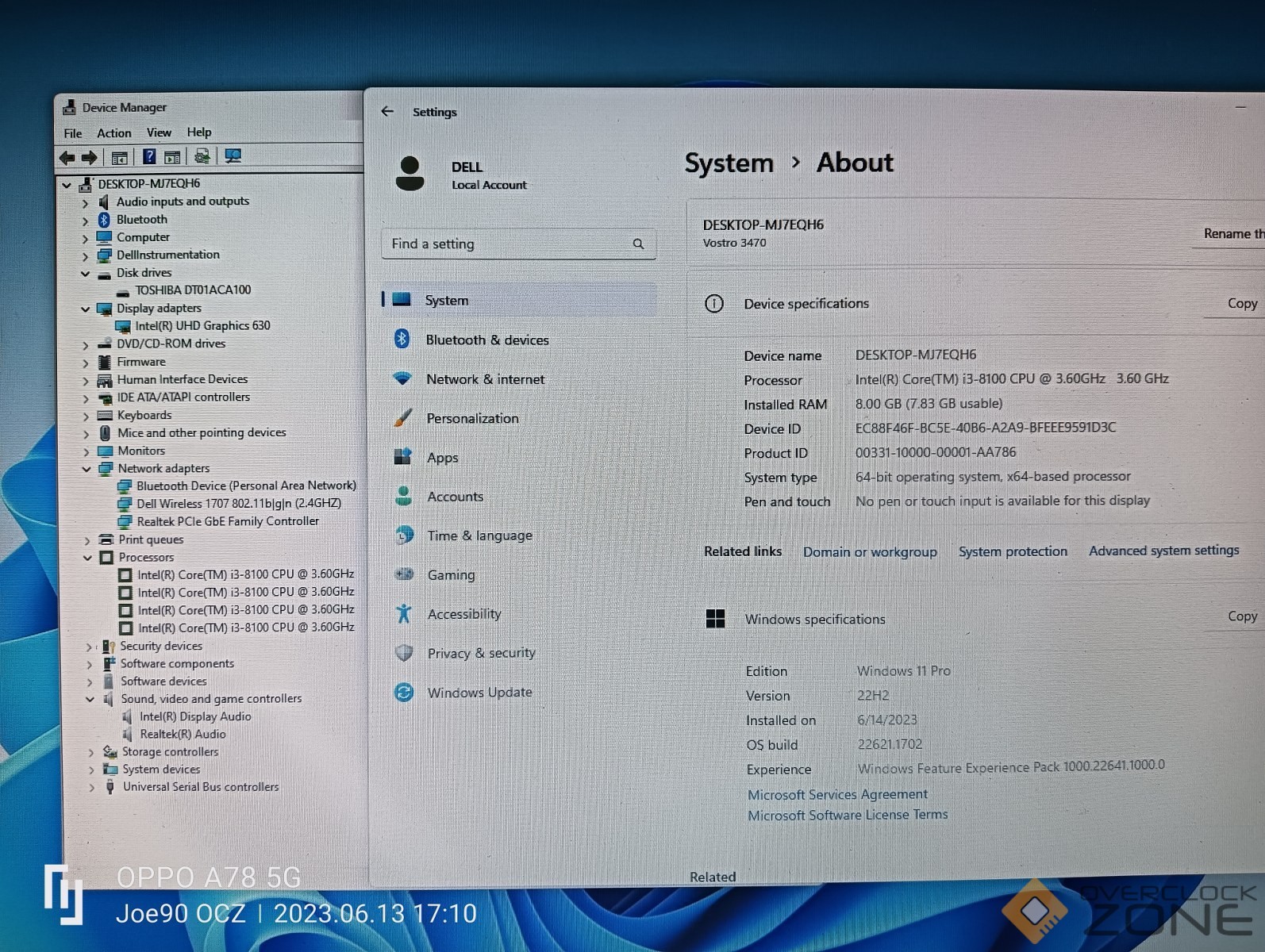Expand the Bluetooth node in Device Manager
The height and width of the screenshot is (952, 1265).
coord(85,221)
